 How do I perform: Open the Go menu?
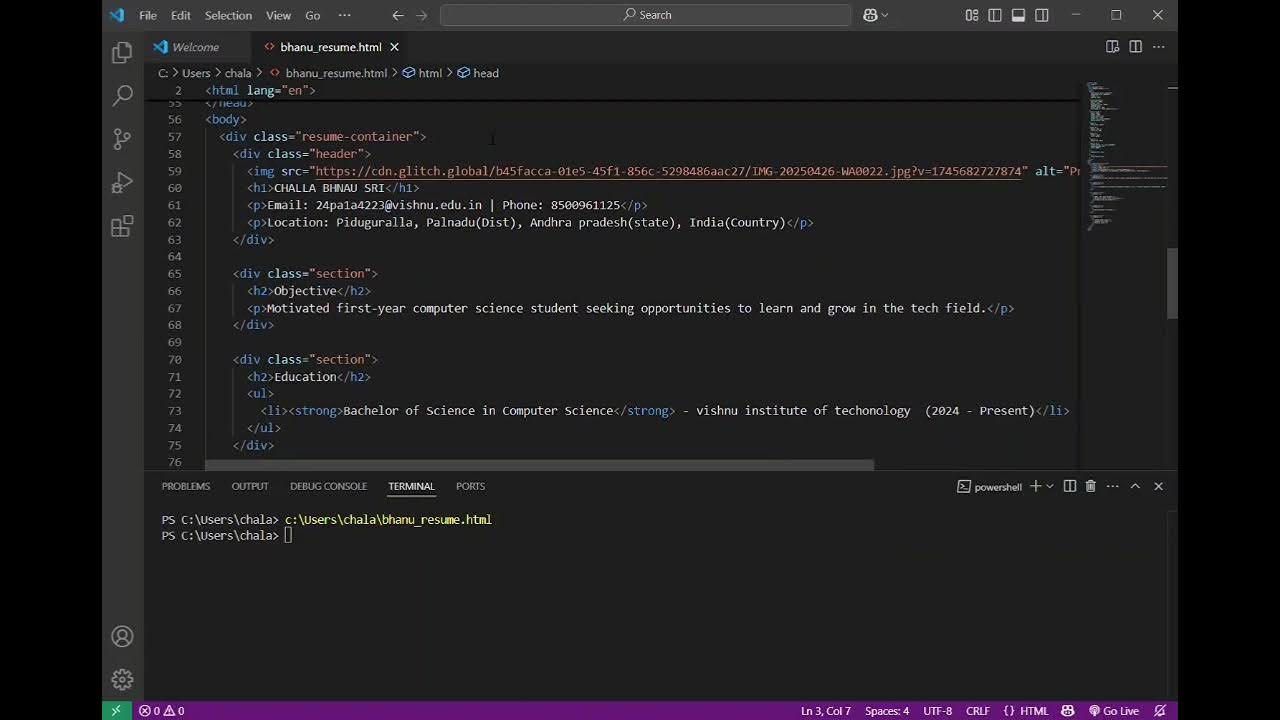[x=313, y=15]
